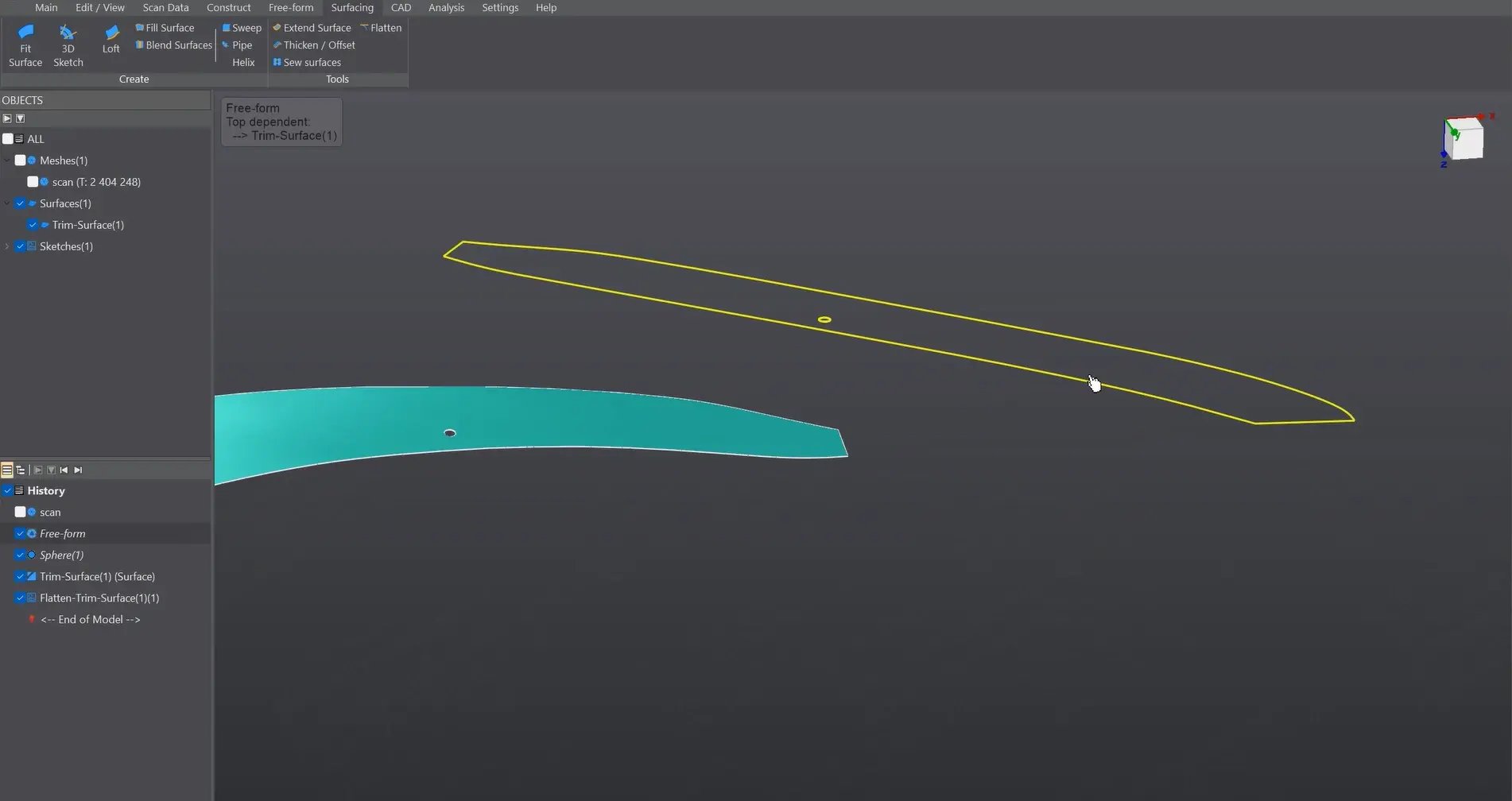Open the Extend Surface tool
The height and width of the screenshot is (801, 1512).
tap(312, 27)
